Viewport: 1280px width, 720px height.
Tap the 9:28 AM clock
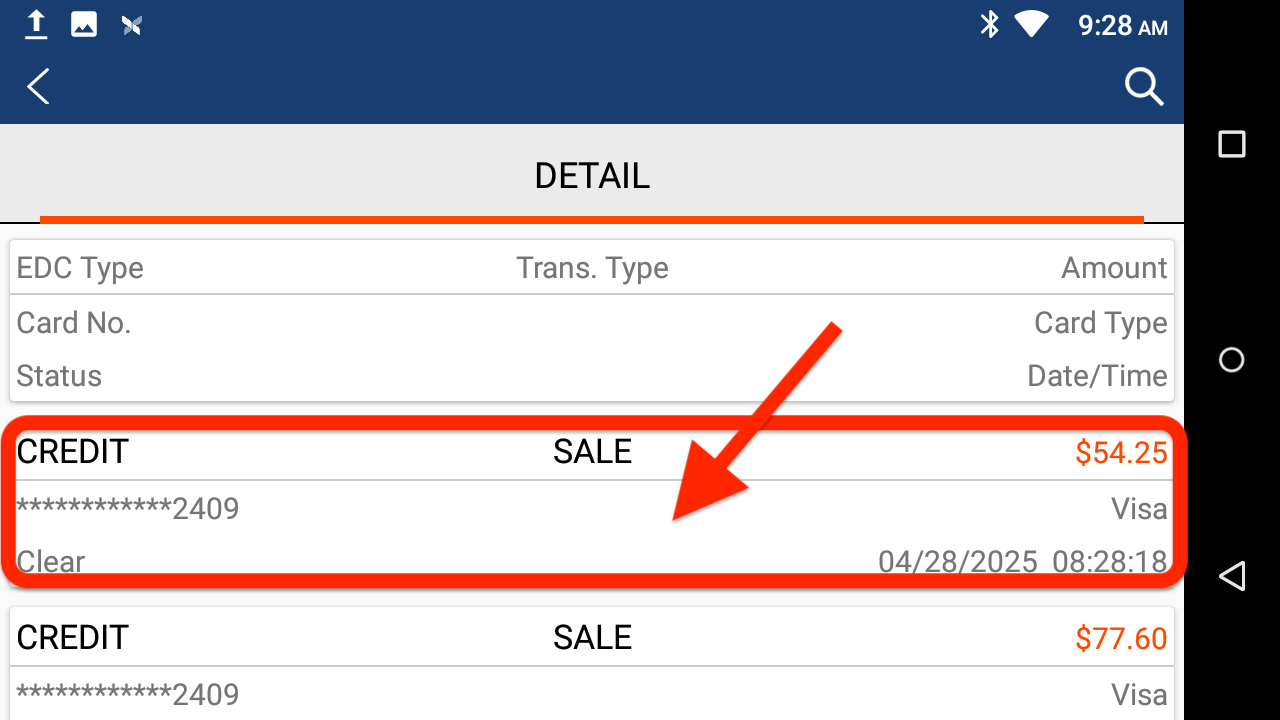pos(1122,25)
